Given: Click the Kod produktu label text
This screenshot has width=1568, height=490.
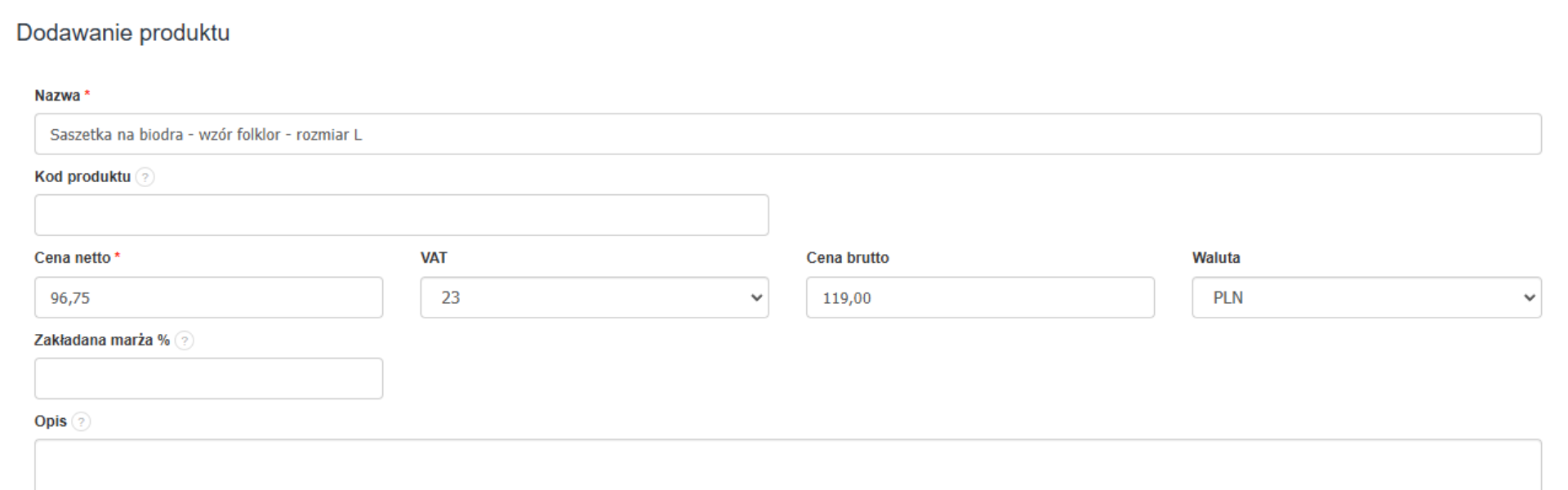Looking at the screenshot, I should coord(82,176).
